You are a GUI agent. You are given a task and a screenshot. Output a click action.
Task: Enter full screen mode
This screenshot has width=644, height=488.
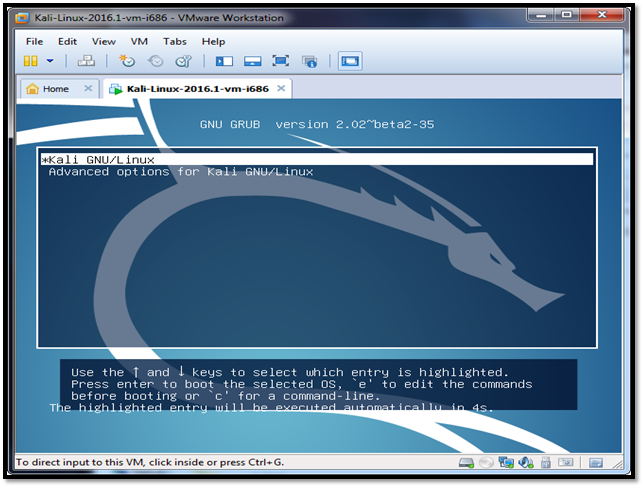[x=281, y=61]
